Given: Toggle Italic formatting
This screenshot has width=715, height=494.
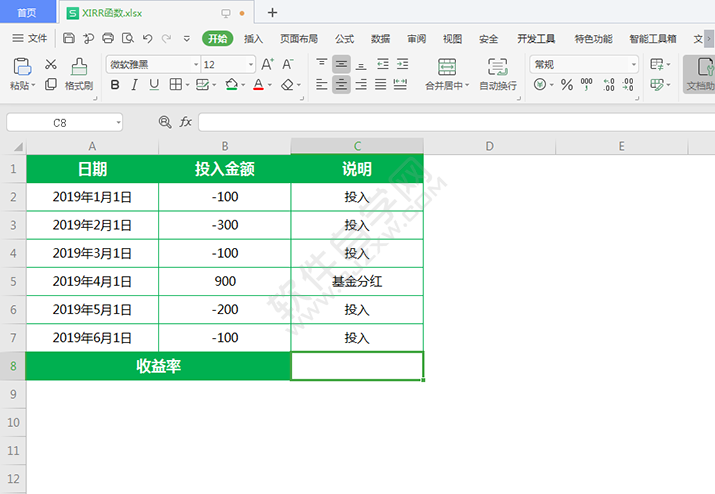Looking at the screenshot, I should pyautogui.click(x=135, y=84).
